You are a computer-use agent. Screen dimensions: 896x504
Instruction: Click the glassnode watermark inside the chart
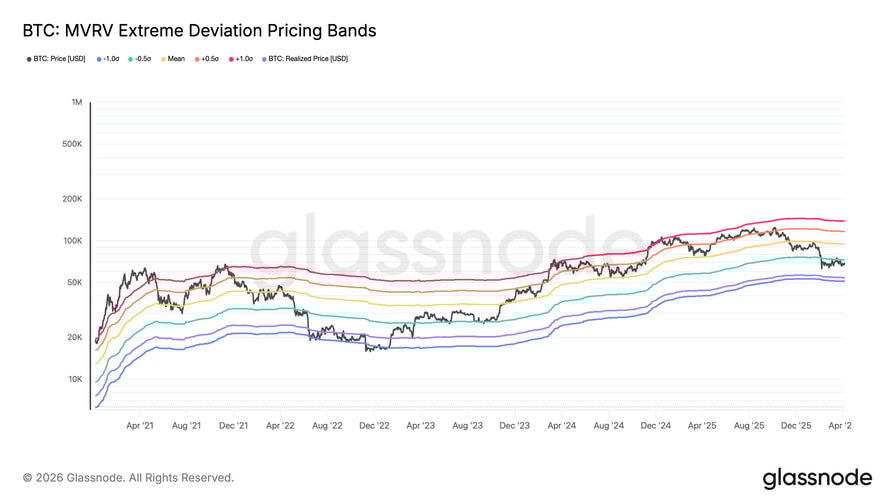point(447,248)
